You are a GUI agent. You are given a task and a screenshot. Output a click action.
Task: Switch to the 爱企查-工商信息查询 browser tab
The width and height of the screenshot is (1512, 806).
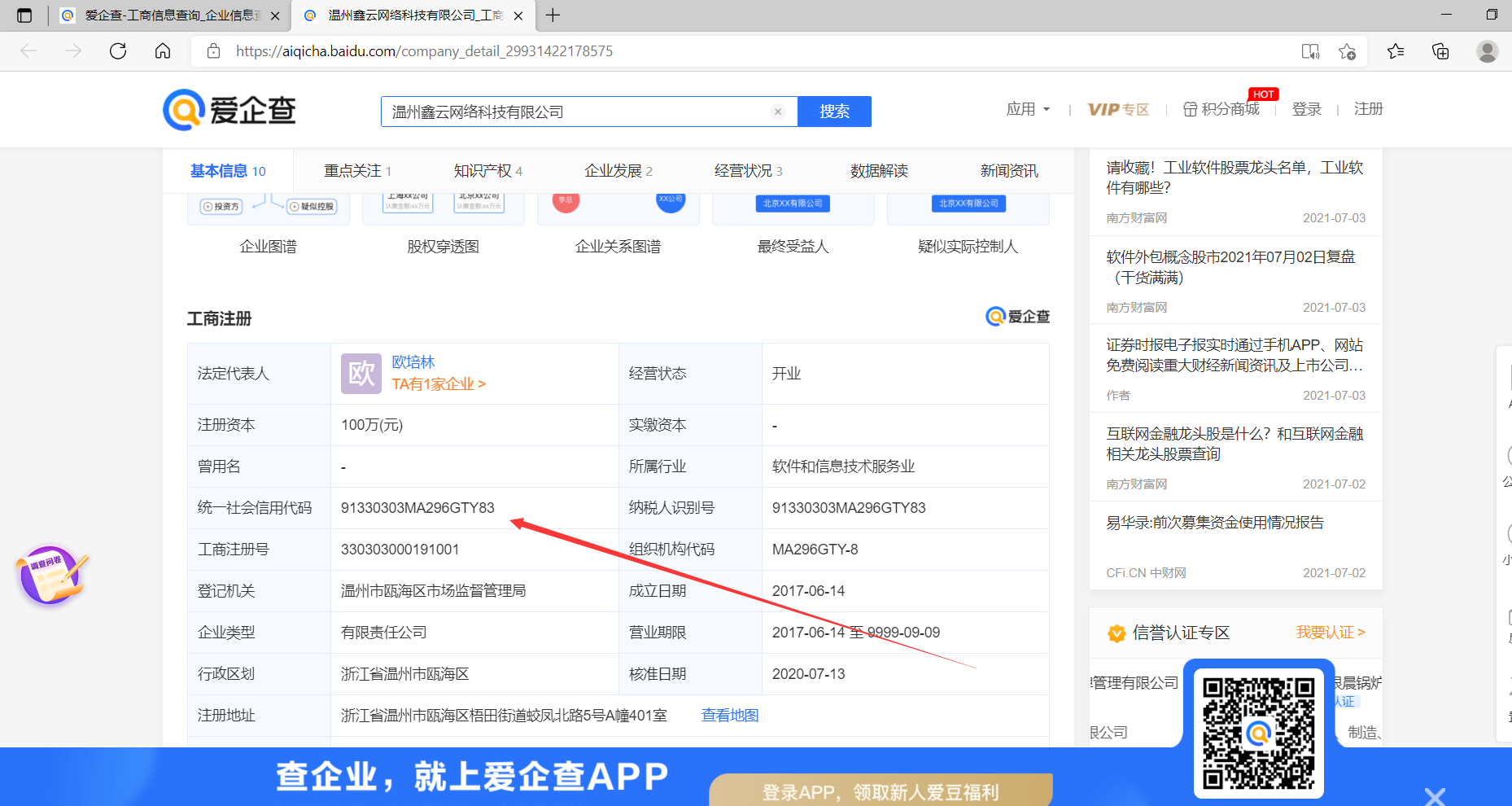172,15
